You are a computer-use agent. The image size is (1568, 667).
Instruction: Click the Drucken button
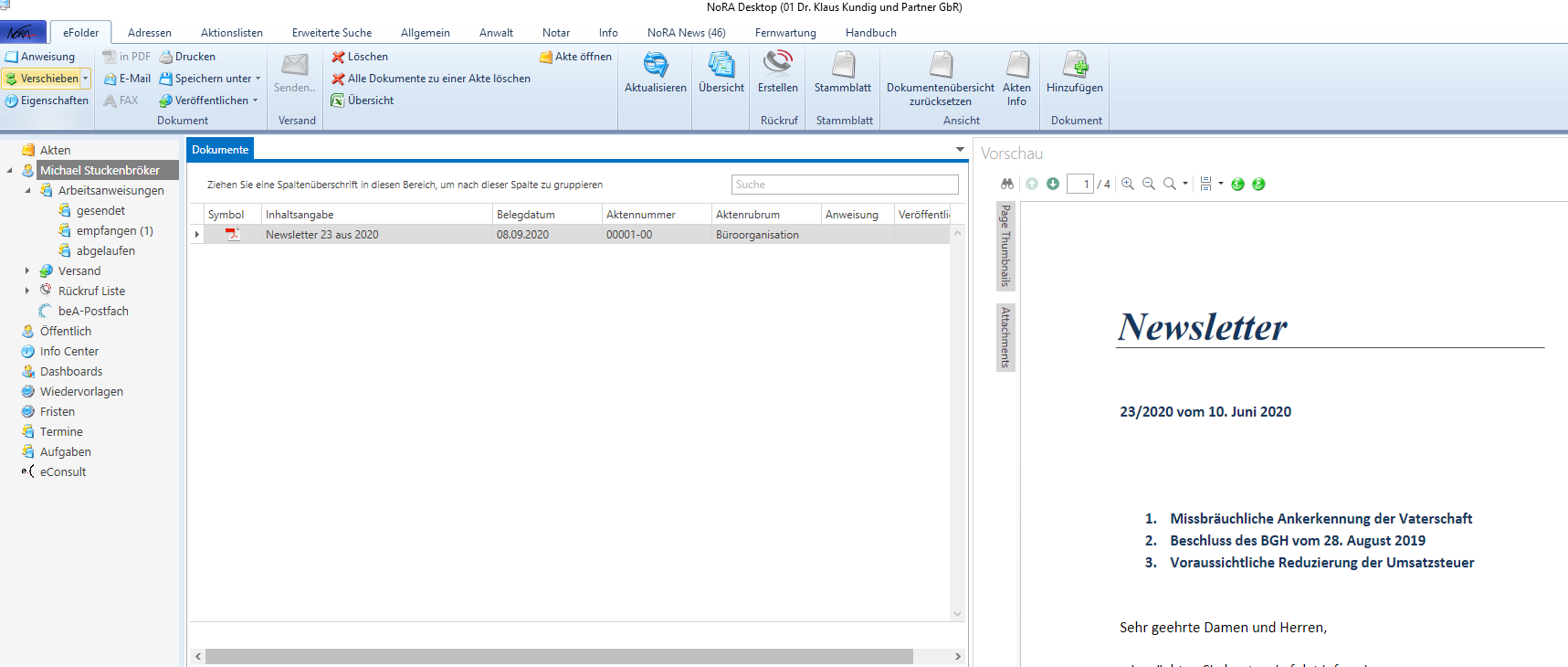187,57
